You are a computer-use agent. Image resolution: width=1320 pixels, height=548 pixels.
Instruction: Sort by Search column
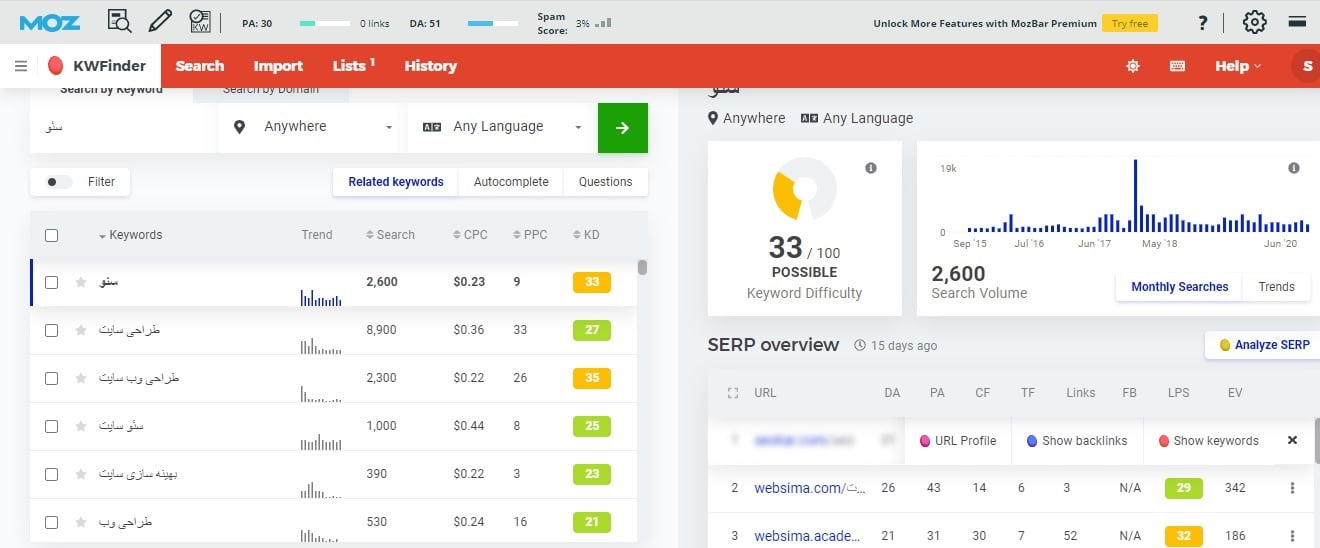tap(391, 235)
